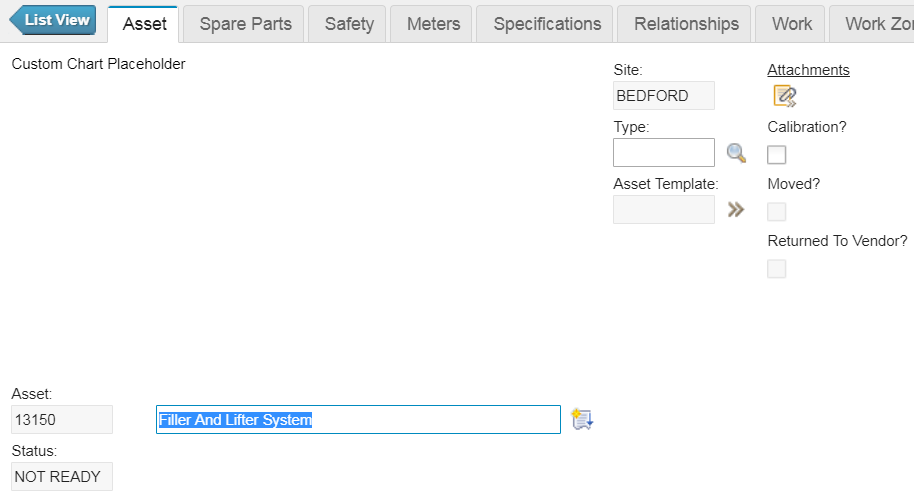Switch to the Work tab
This screenshot has width=914, height=498.
pos(792,24)
